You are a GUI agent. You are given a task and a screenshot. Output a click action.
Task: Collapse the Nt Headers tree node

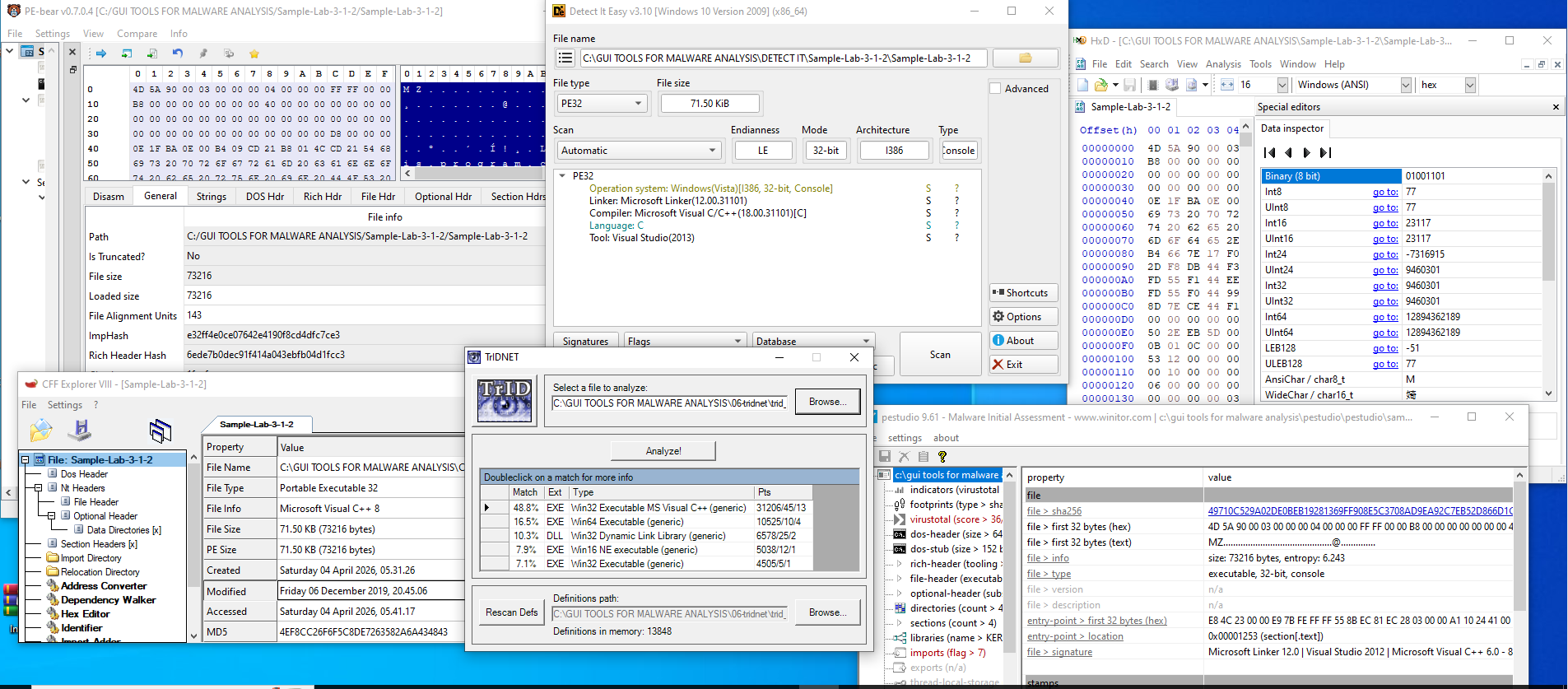[39, 488]
